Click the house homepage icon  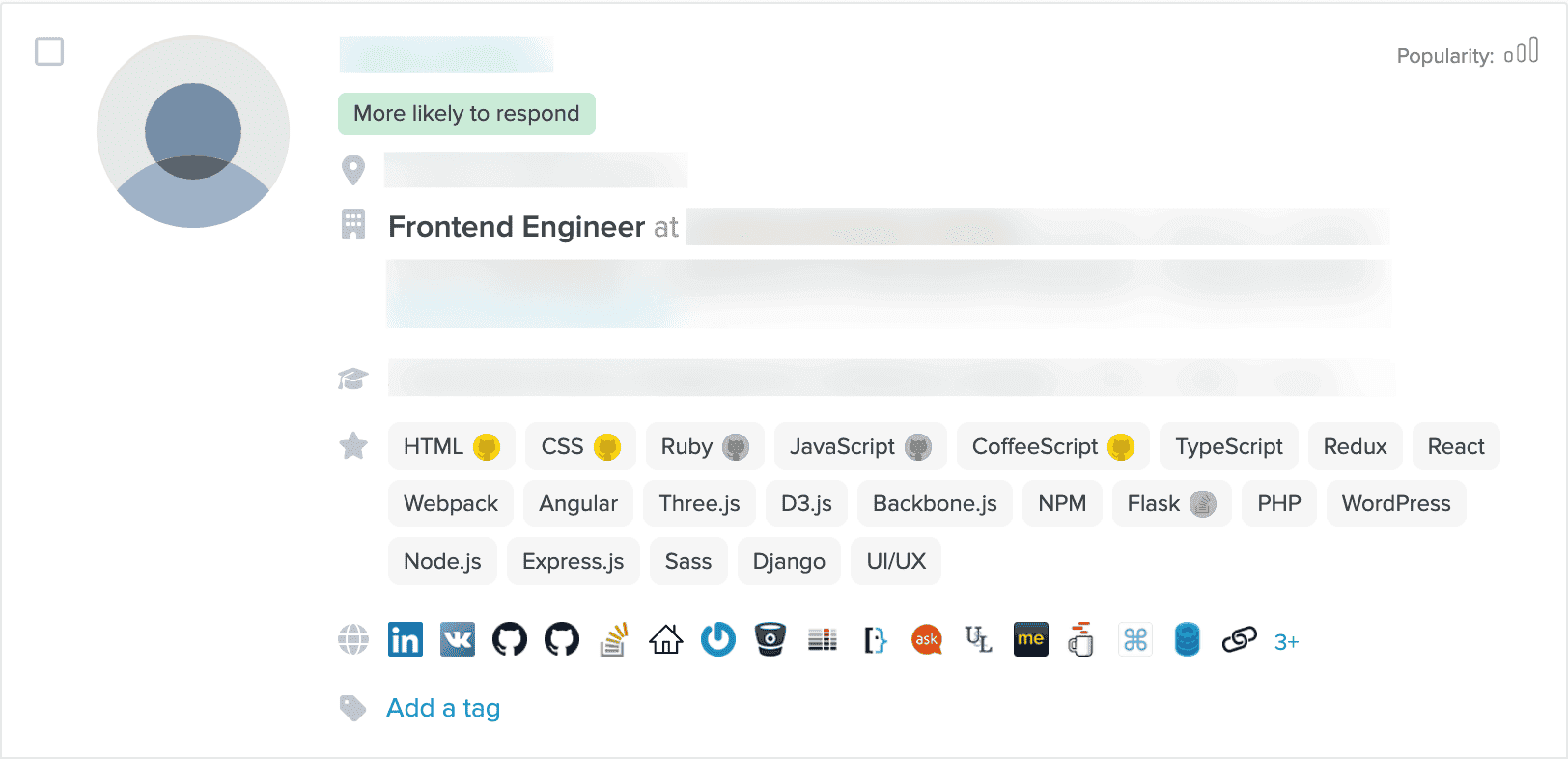[666, 639]
